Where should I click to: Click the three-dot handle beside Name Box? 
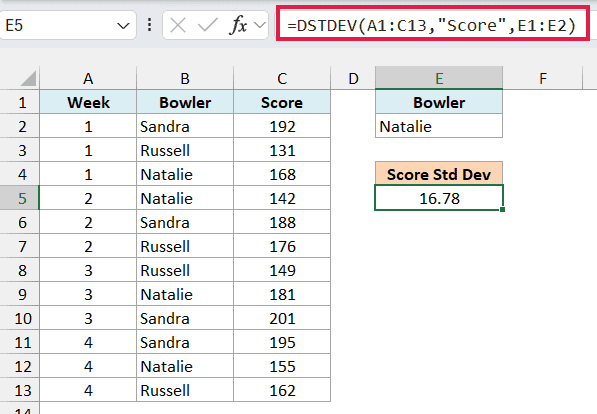pyautogui.click(x=149, y=25)
